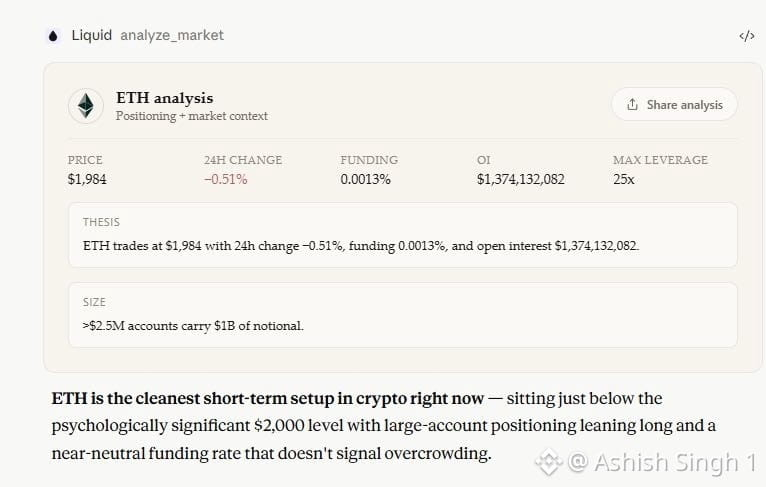
Task: Click the analyze_market tool label
Action: pos(172,35)
